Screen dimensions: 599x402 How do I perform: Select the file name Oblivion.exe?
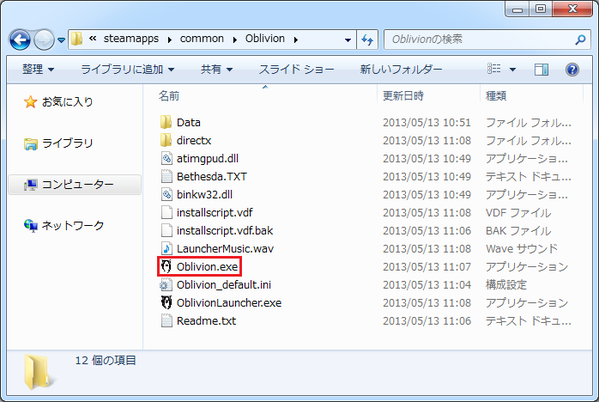[x=207, y=266]
